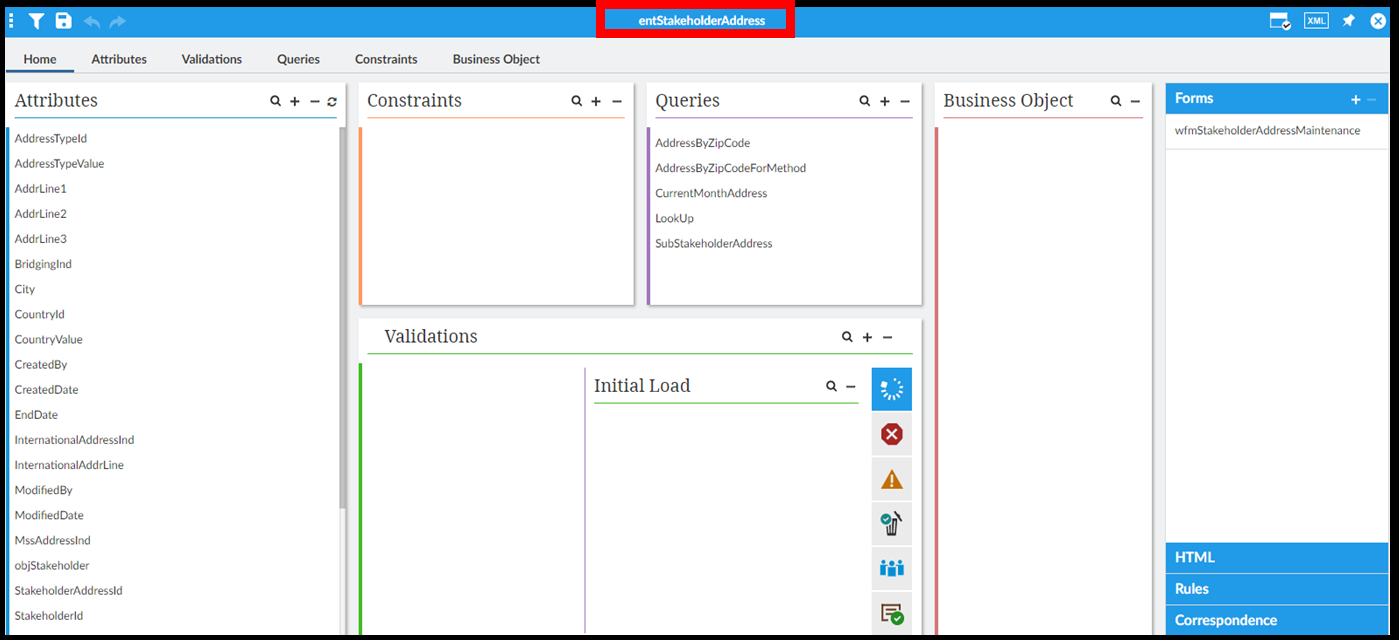The width and height of the screenshot is (1399, 640).
Task: Select the AddressByZipCodeForMethod query
Action: (x=730, y=168)
